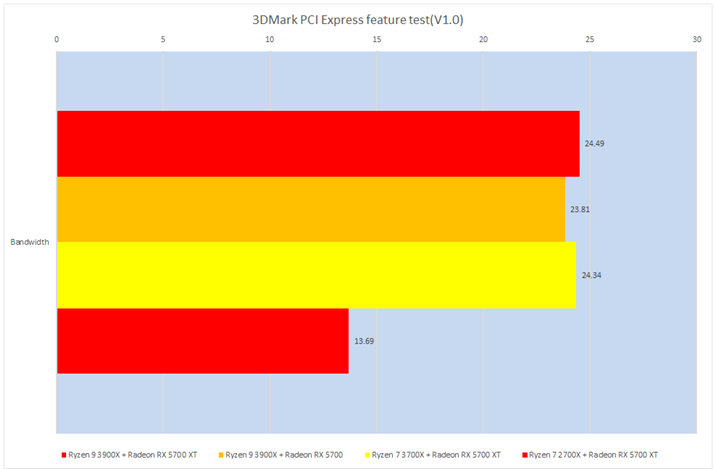Select the orange 23.81 bandwidth bar
This screenshot has height=469, width=715.
(311, 209)
